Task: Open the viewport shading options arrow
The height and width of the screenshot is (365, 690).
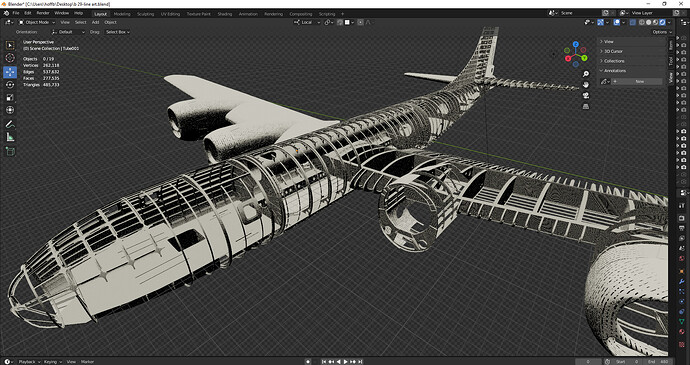Action: tap(669, 22)
